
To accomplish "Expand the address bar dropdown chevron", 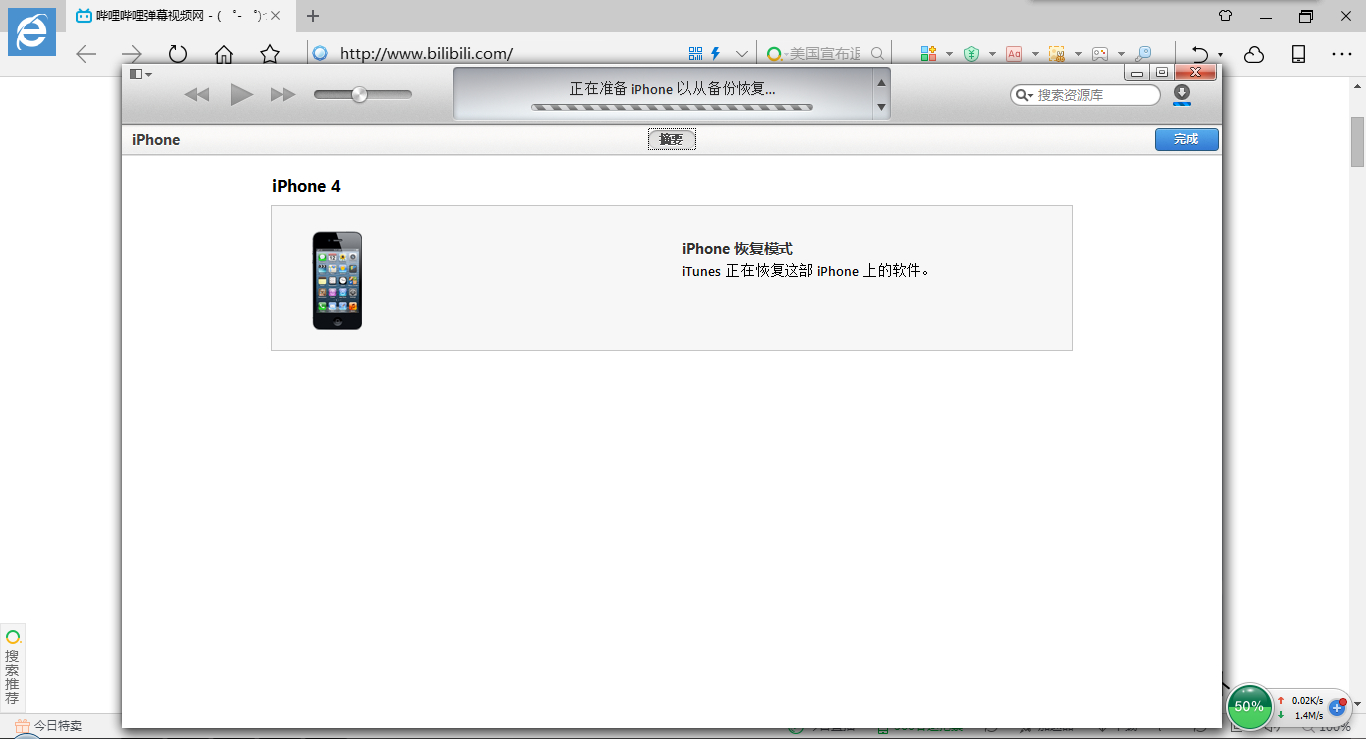I will pyautogui.click(x=742, y=54).
